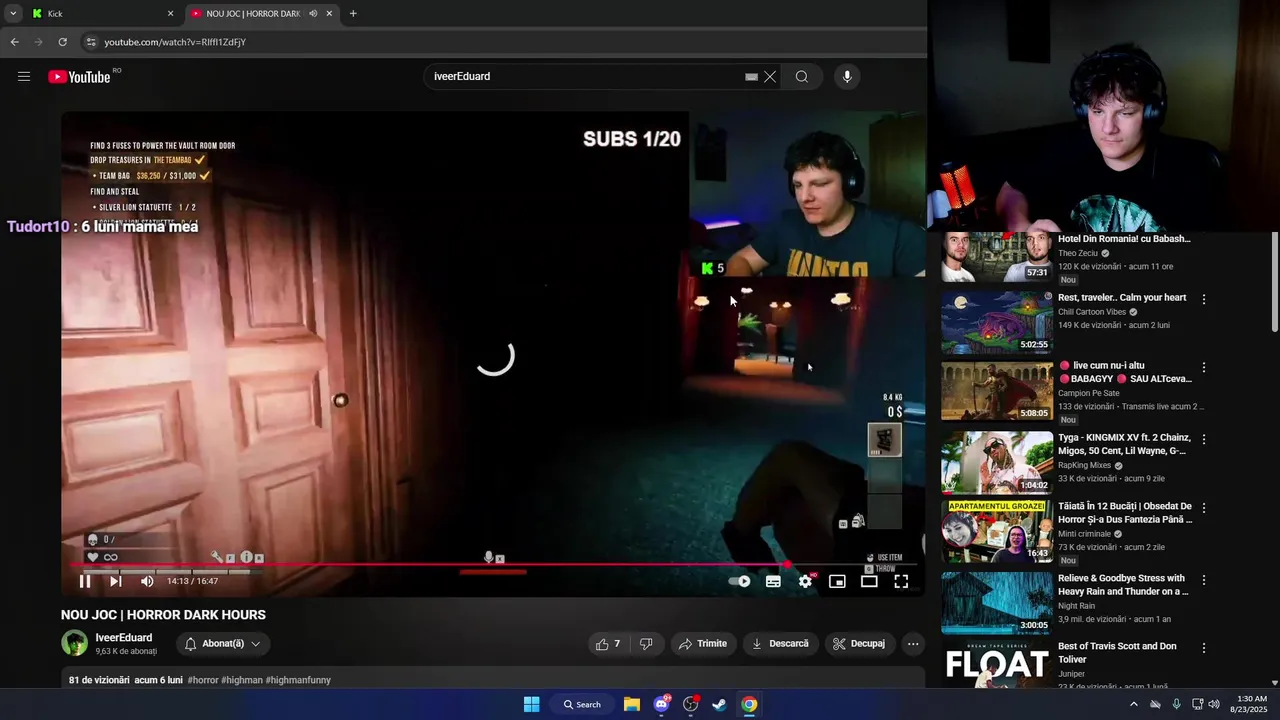View site information icon in address bar

tap(91, 42)
